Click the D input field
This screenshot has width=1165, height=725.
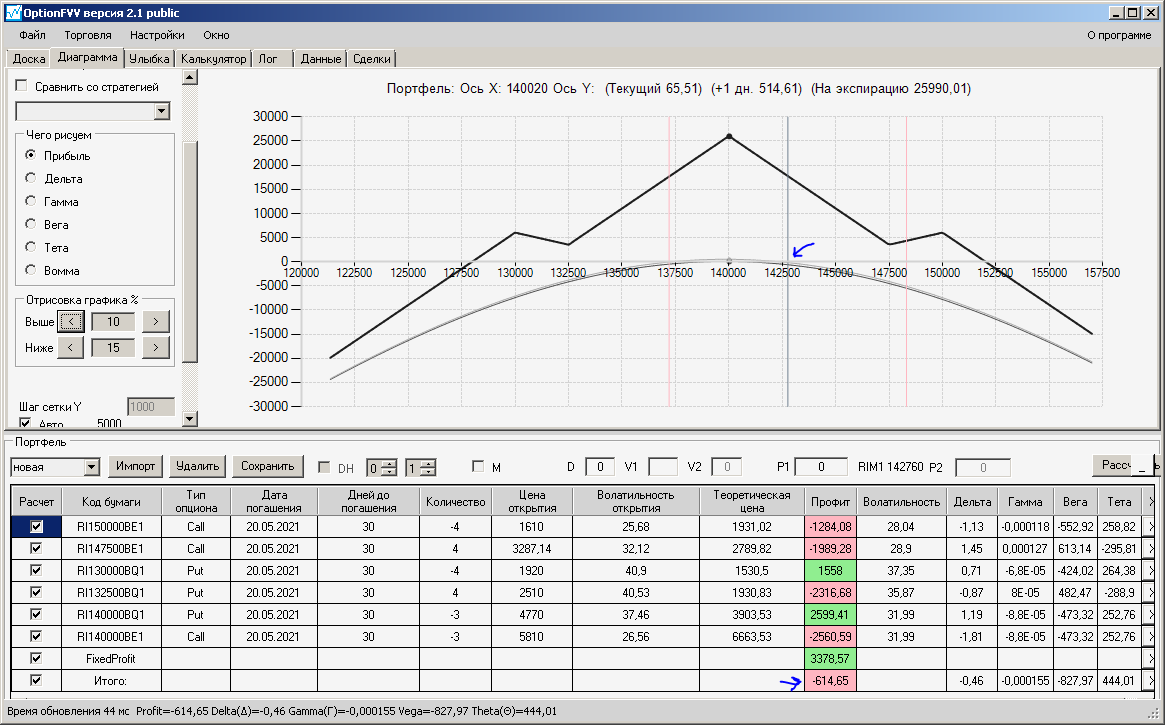tap(600, 466)
